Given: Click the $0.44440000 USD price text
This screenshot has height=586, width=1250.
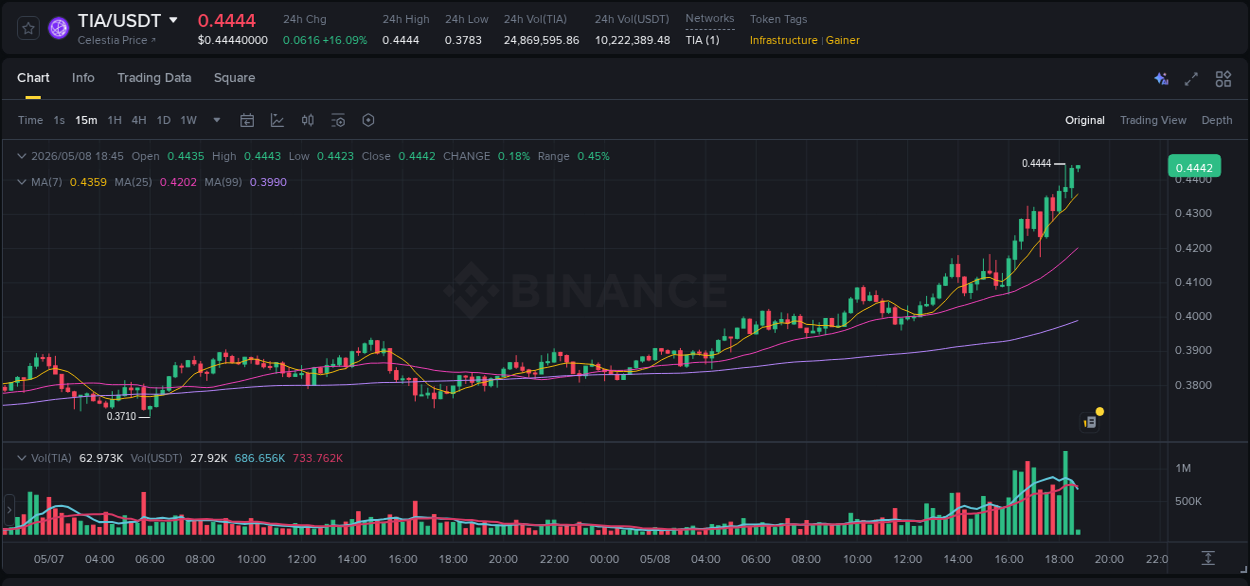Looking at the screenshot, I should coord(233,40).
